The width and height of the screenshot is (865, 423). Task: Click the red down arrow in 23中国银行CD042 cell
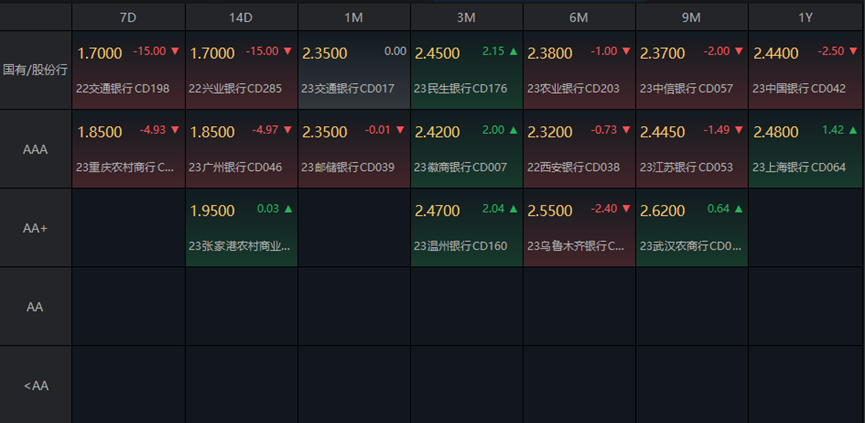(852, 51)
